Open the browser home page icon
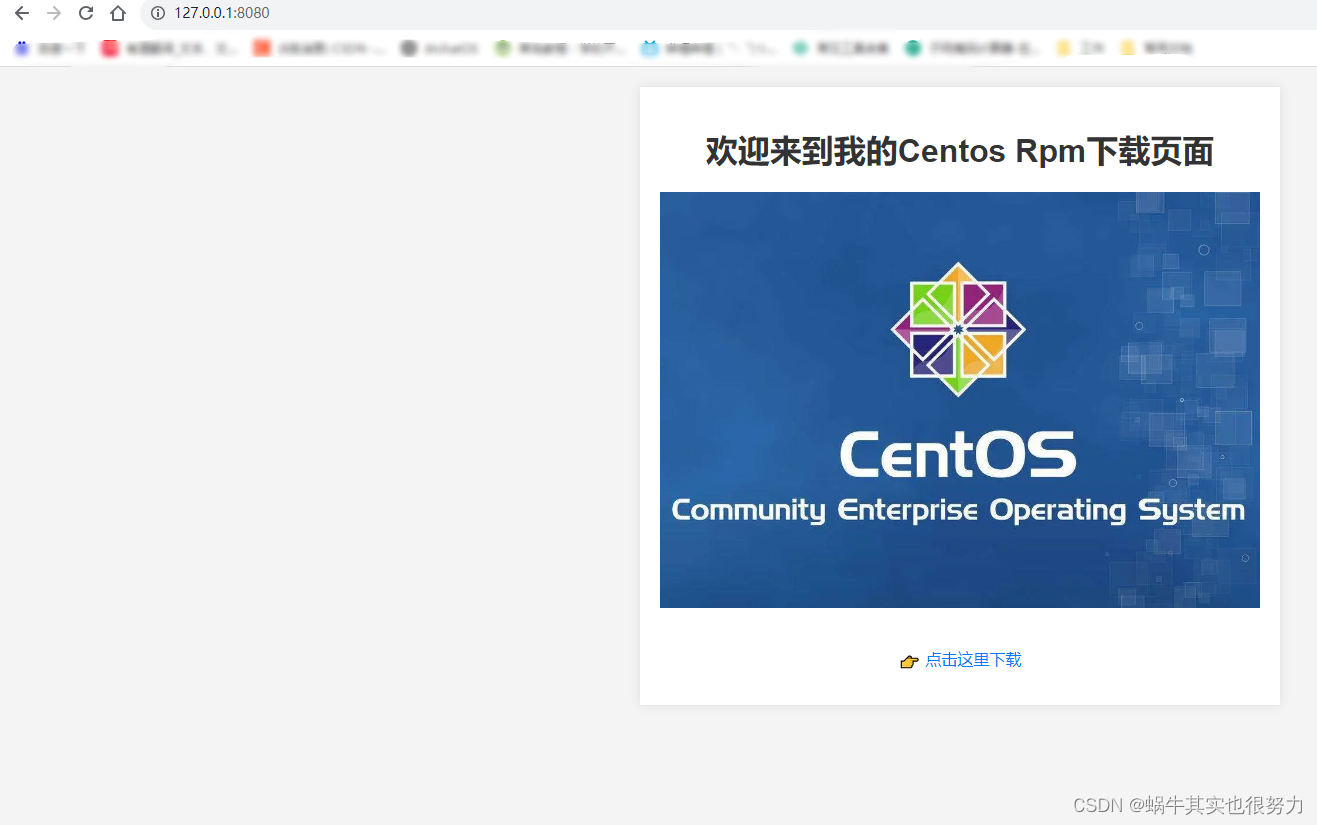Viewport: 1317px width, 825px height. (x=118, y=13)
